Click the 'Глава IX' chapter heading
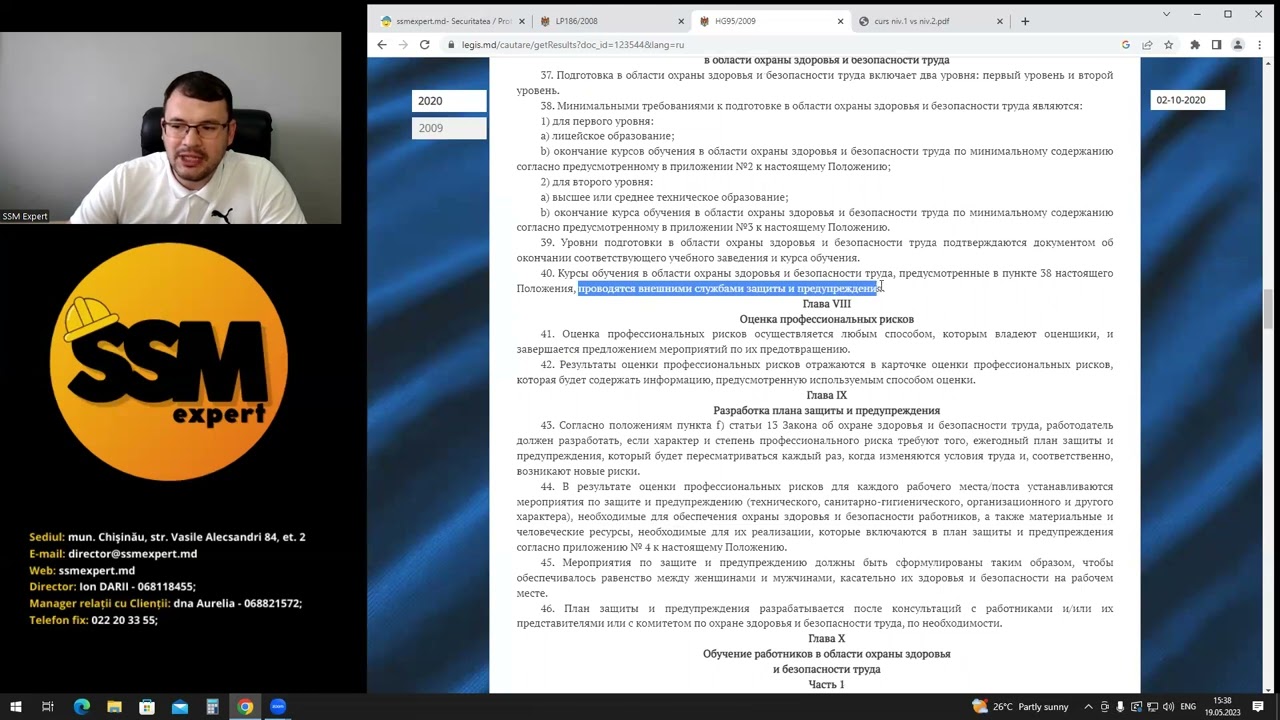1280x720 pixels. pos(826,395)
